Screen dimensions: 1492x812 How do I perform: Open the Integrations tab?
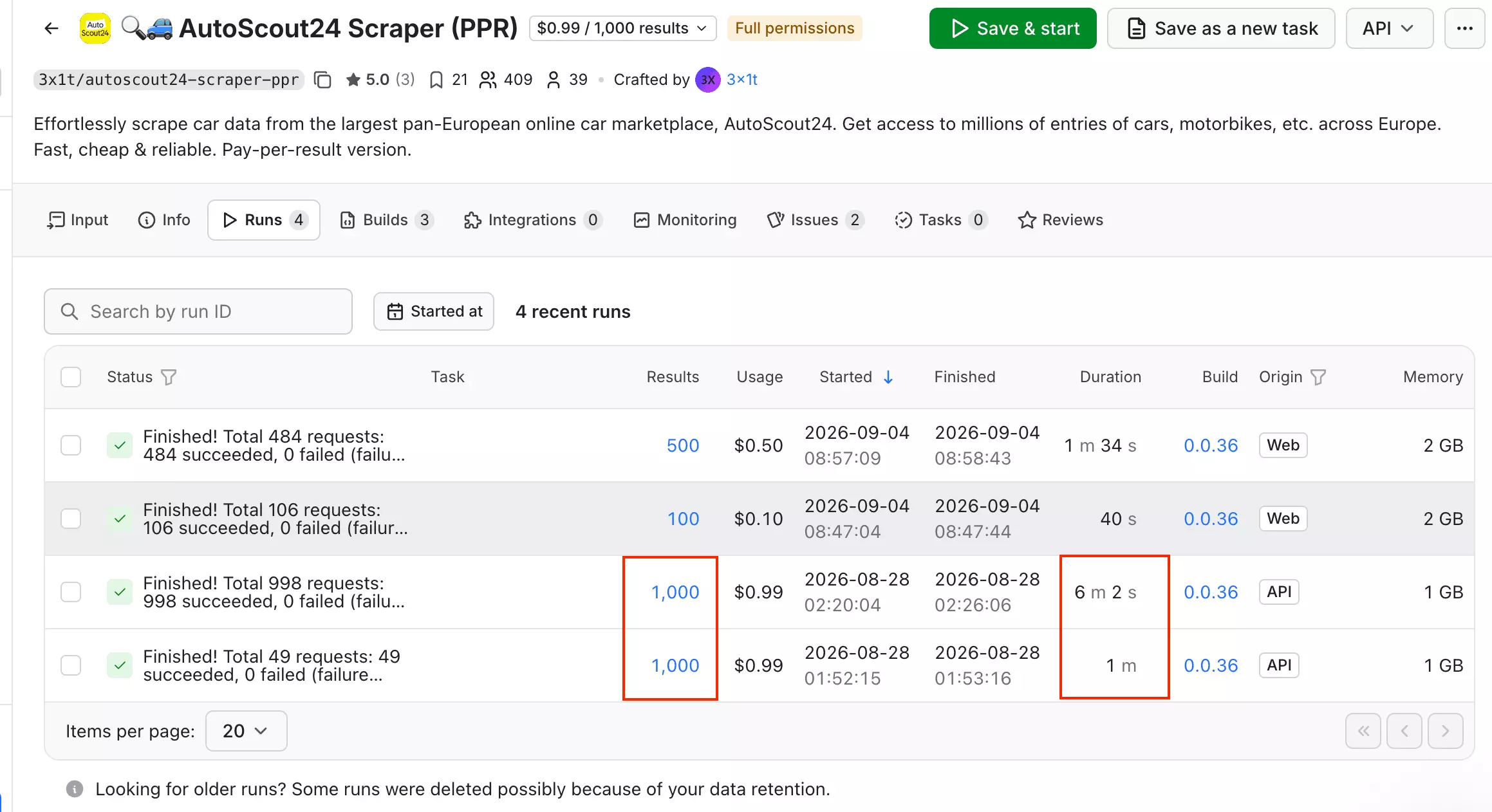(532, 220)
